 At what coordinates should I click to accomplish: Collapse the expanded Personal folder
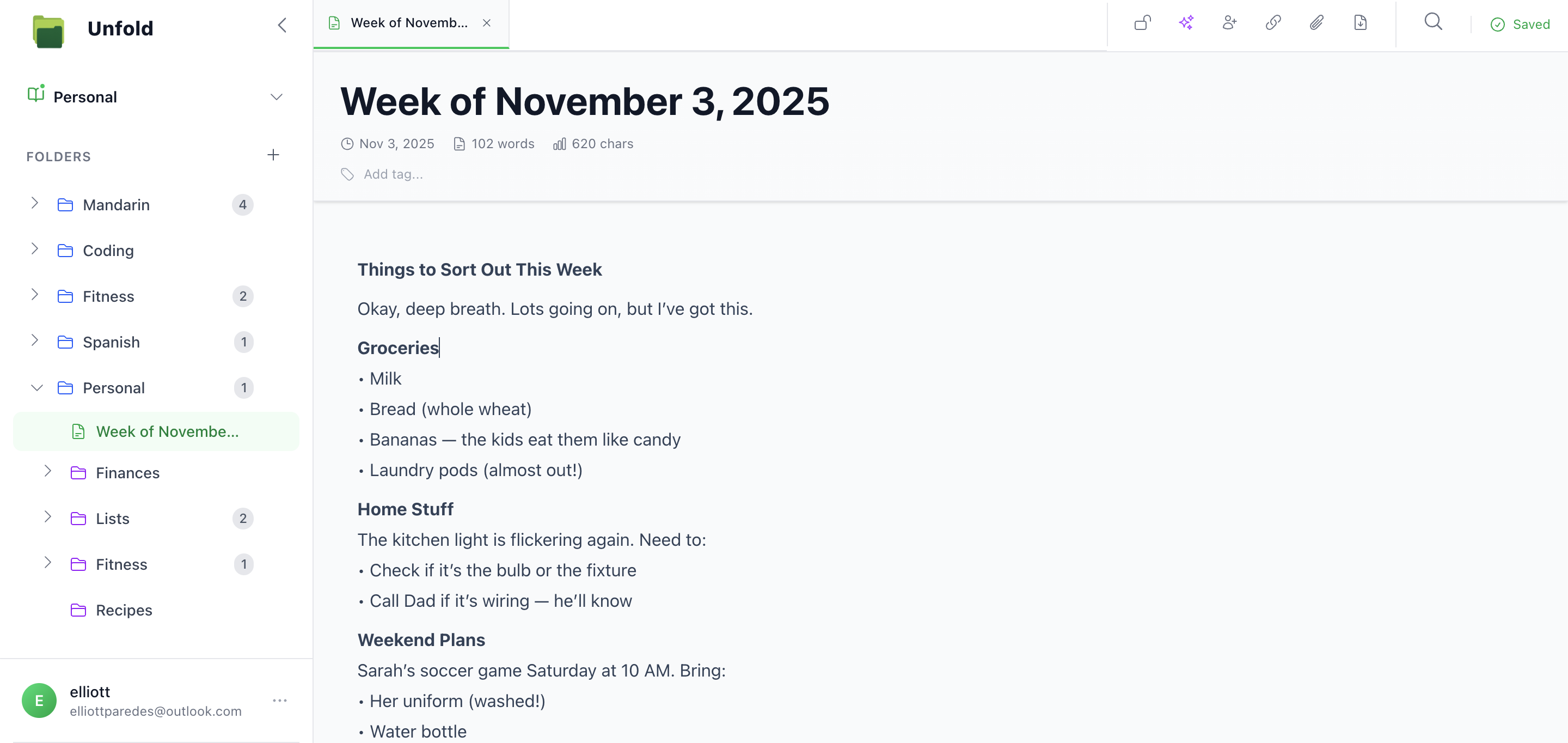point(36,387)
